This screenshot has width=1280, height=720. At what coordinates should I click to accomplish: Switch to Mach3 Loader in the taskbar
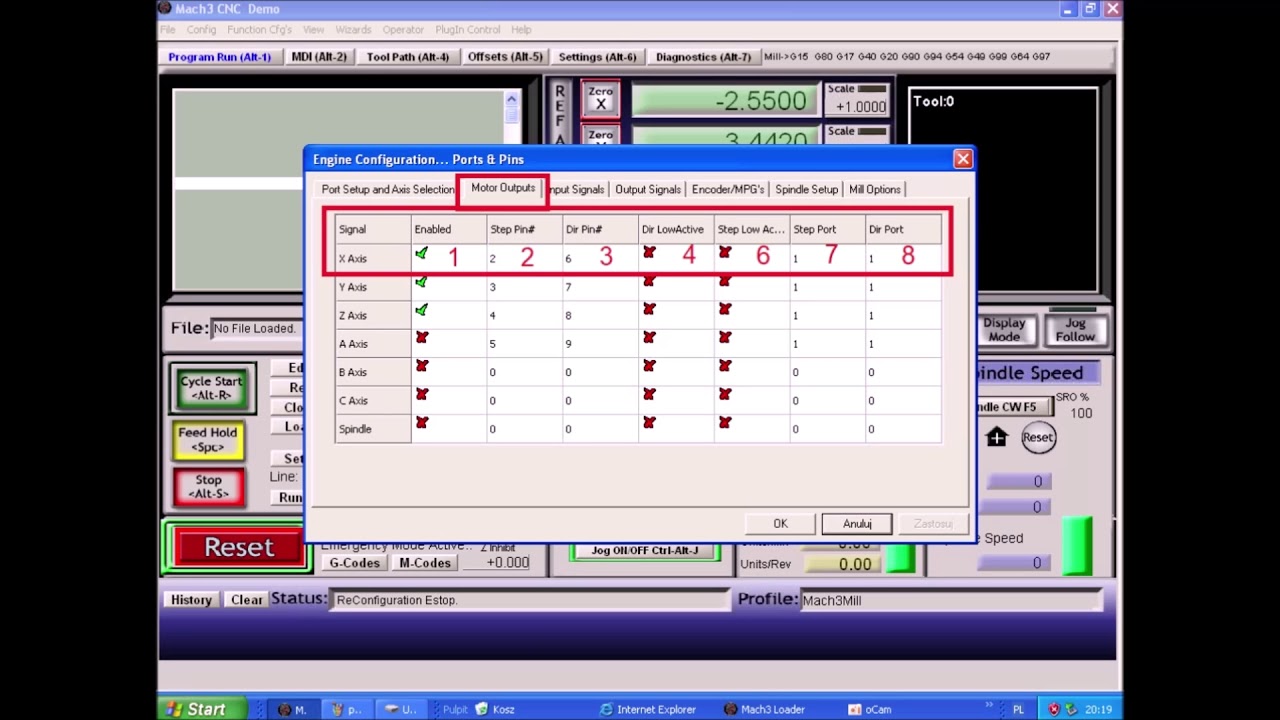[x=764, y=709]
